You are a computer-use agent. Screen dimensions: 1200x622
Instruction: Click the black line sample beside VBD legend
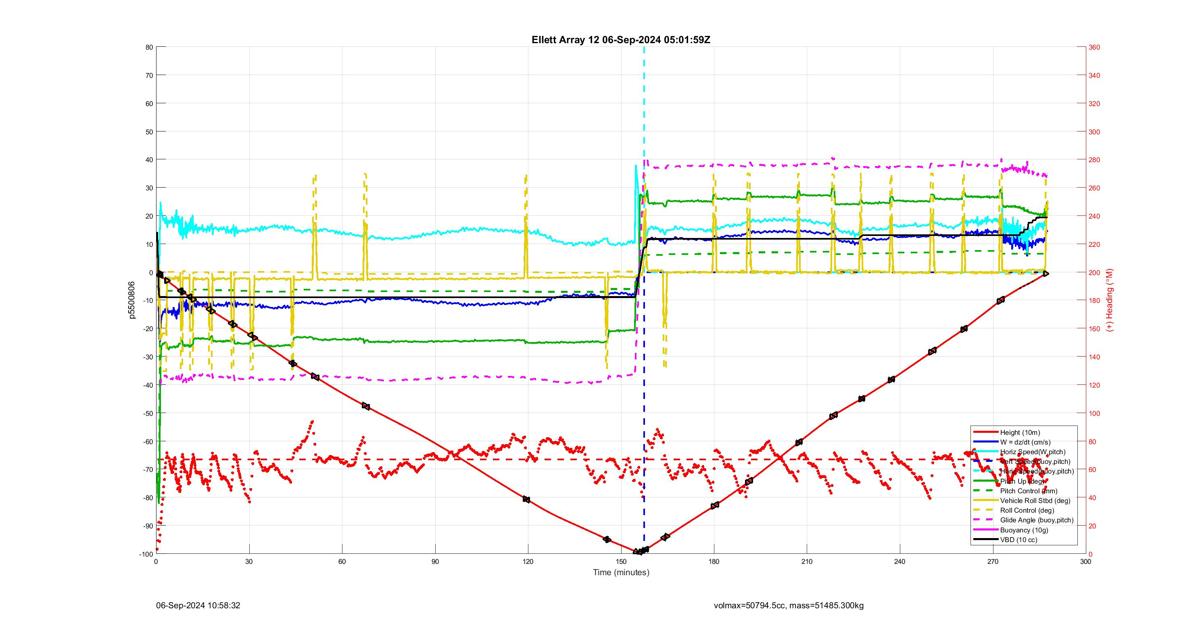[x=985, y=539]
